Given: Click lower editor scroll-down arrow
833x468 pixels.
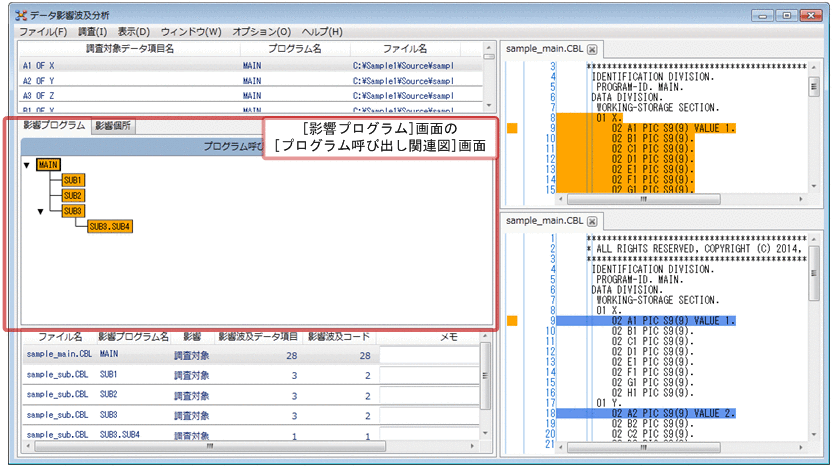Looking at the screenshot, I should point(814,435).
